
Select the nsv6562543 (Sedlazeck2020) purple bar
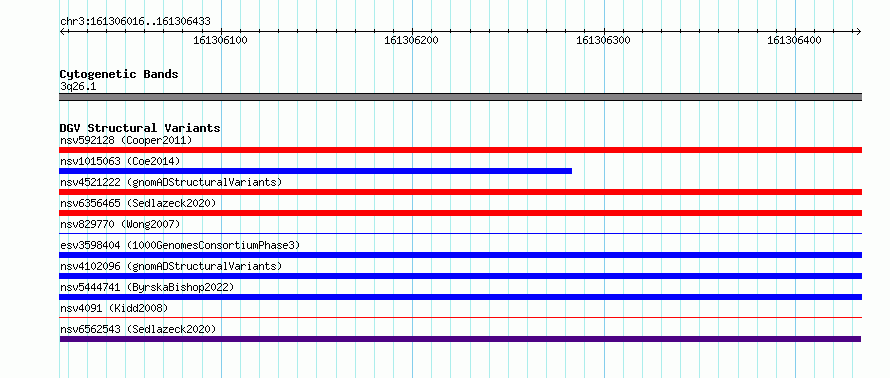tap(460, 339)
